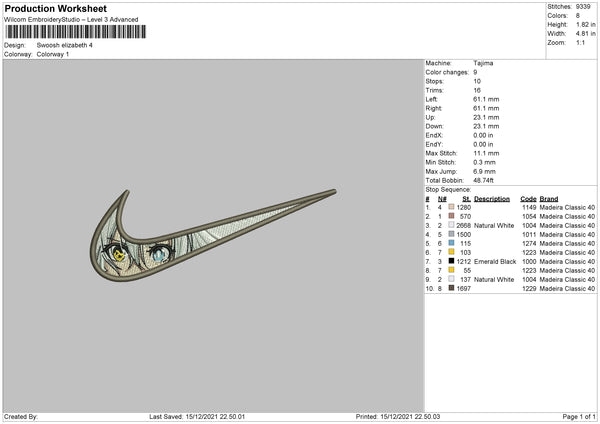600x424 pixels.
Task: Select the black Emerald Black swatch
Action: click(x=451, y=261)
